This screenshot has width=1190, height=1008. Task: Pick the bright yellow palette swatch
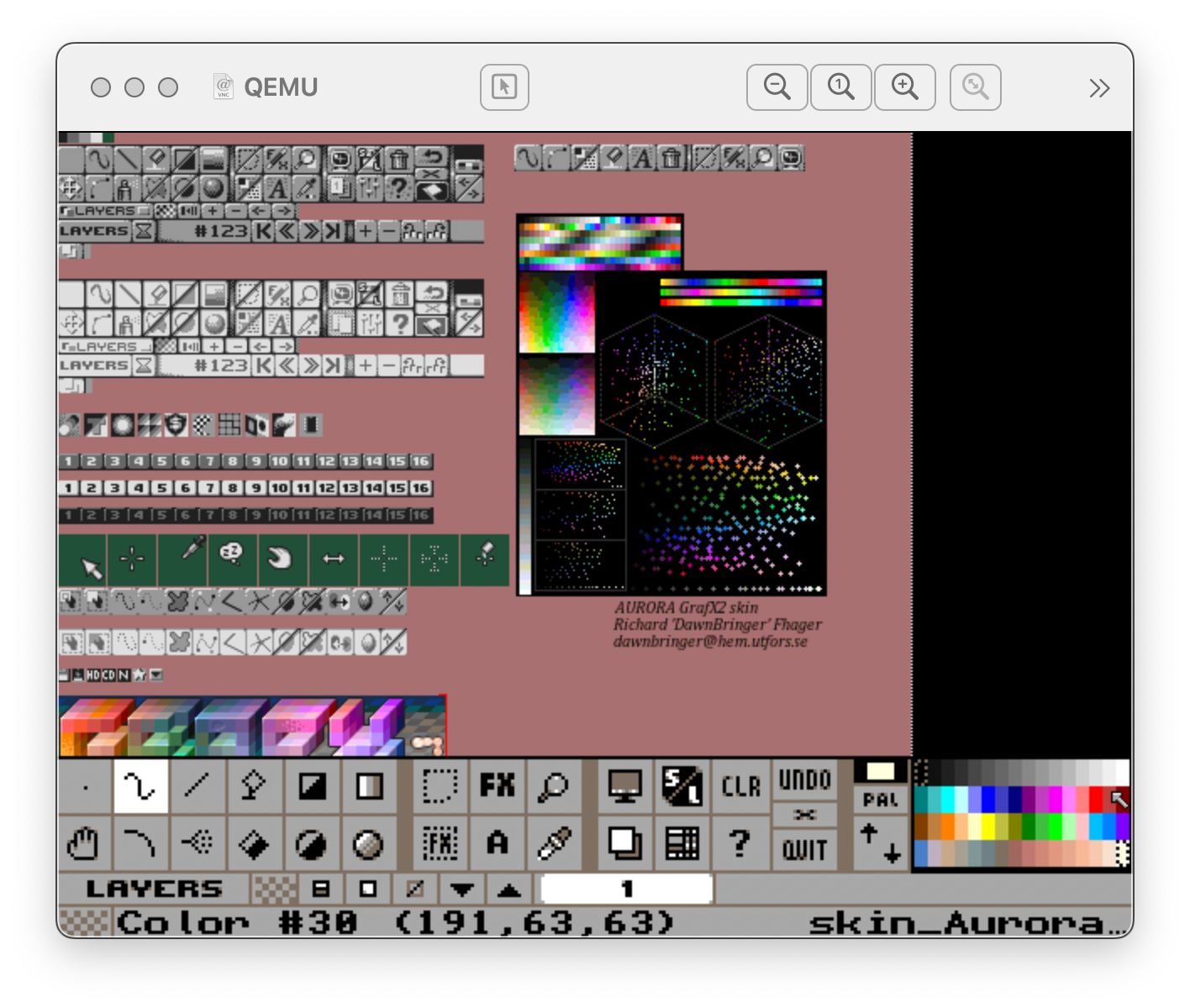click(987, 827)
